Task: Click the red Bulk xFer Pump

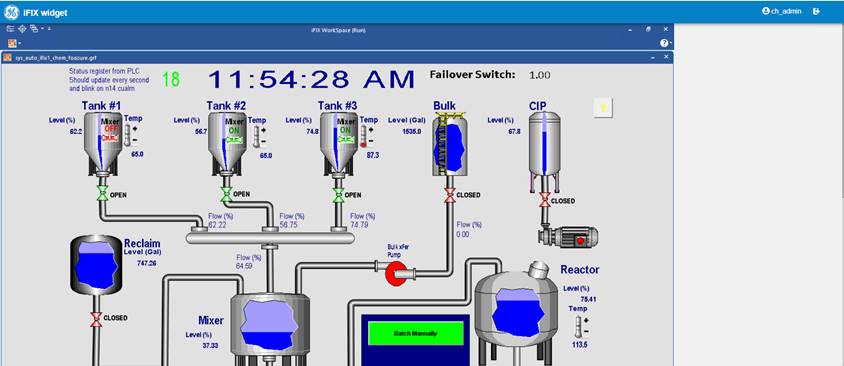Action: pos(397,273)
